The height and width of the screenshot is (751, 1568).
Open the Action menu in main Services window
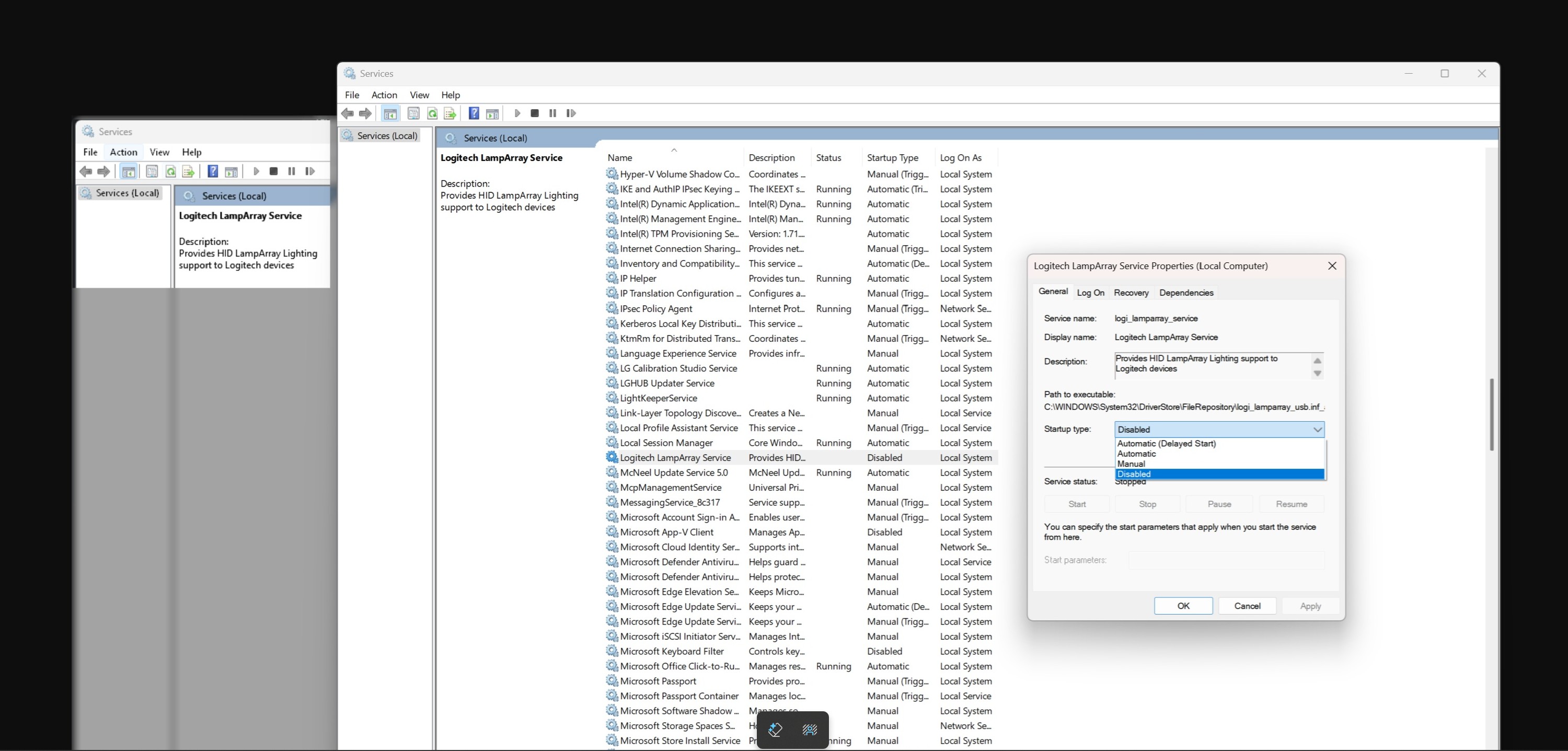(384, 95)
